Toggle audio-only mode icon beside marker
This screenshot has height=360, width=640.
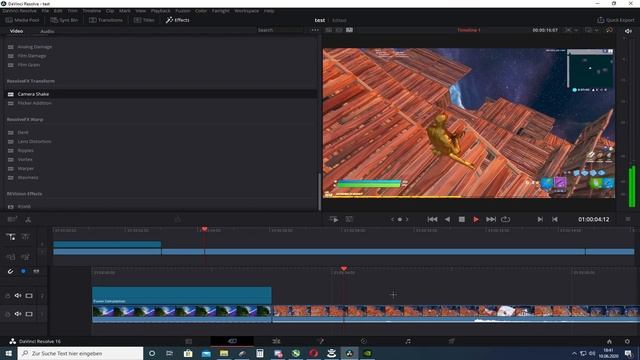click(36, 271)
